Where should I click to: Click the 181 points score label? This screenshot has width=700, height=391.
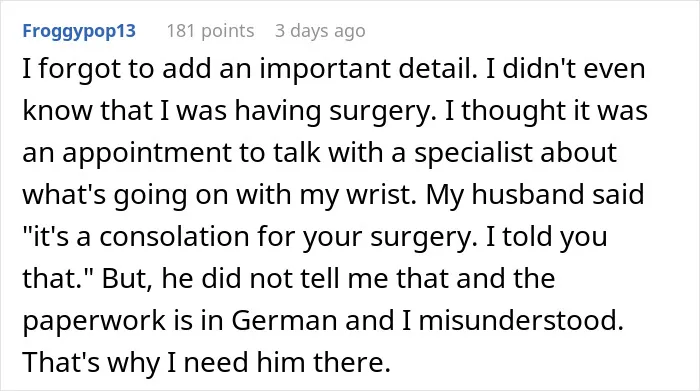coord(210,31)
